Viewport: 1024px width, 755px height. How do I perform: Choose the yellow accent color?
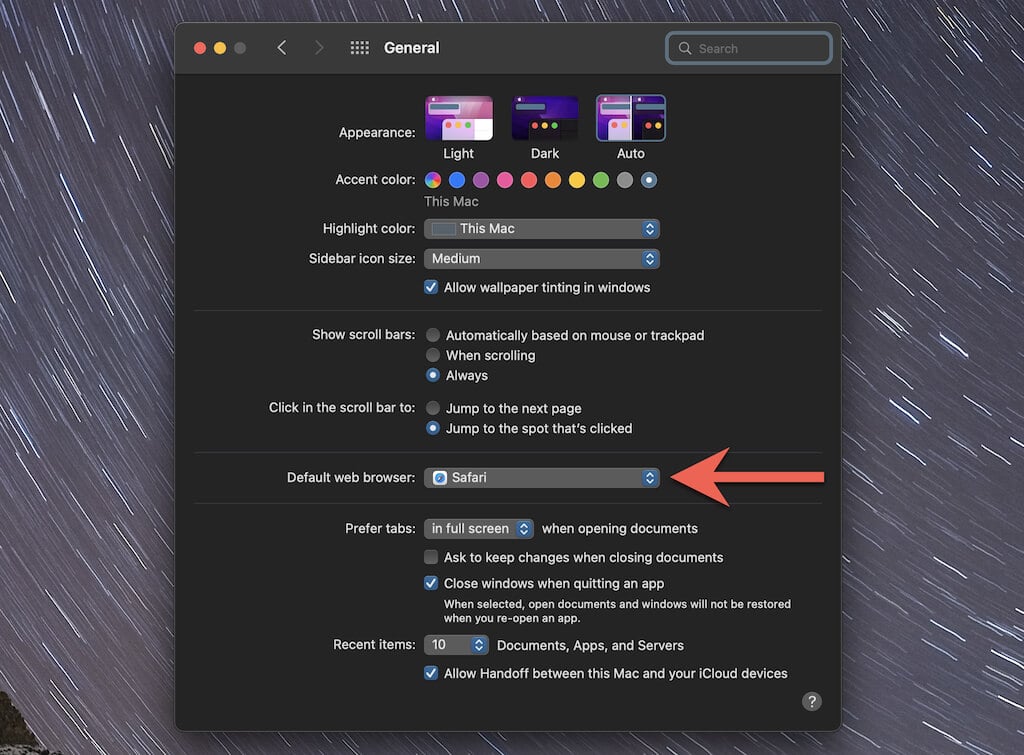coord(577,180)
